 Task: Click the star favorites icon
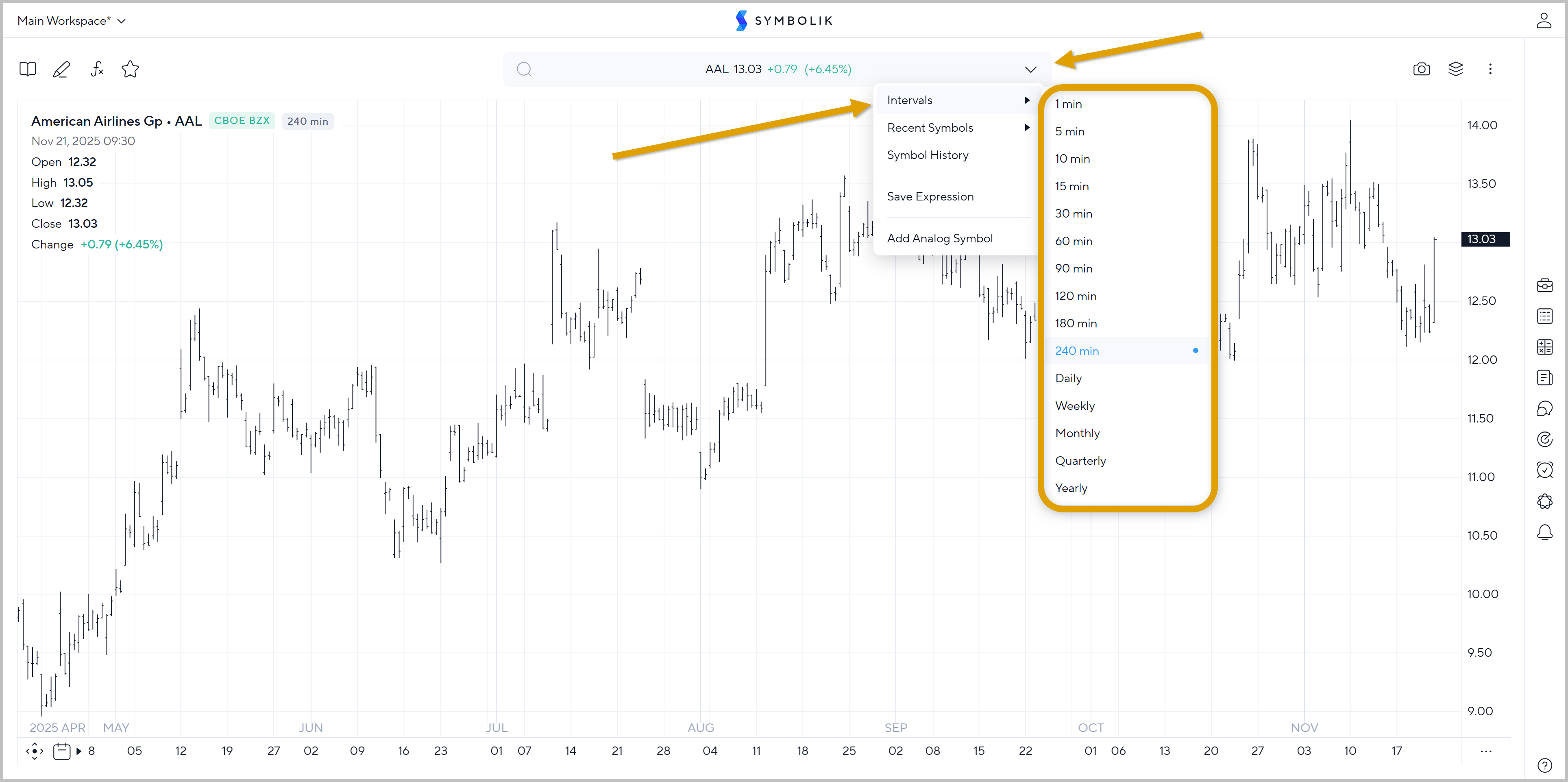[130, 70]
